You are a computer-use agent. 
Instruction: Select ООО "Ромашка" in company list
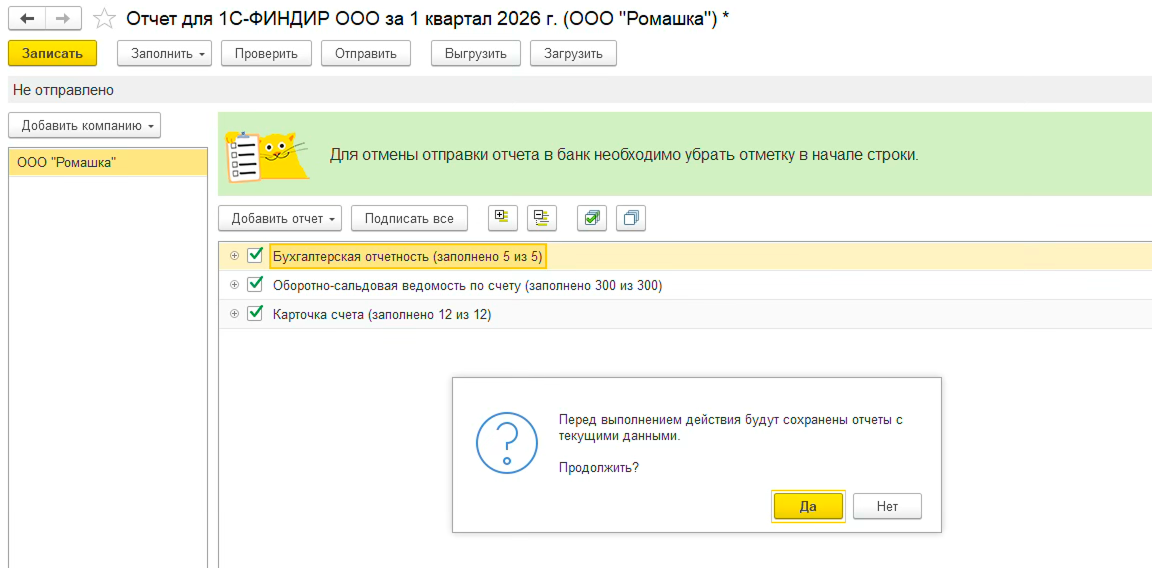point(108,162)
